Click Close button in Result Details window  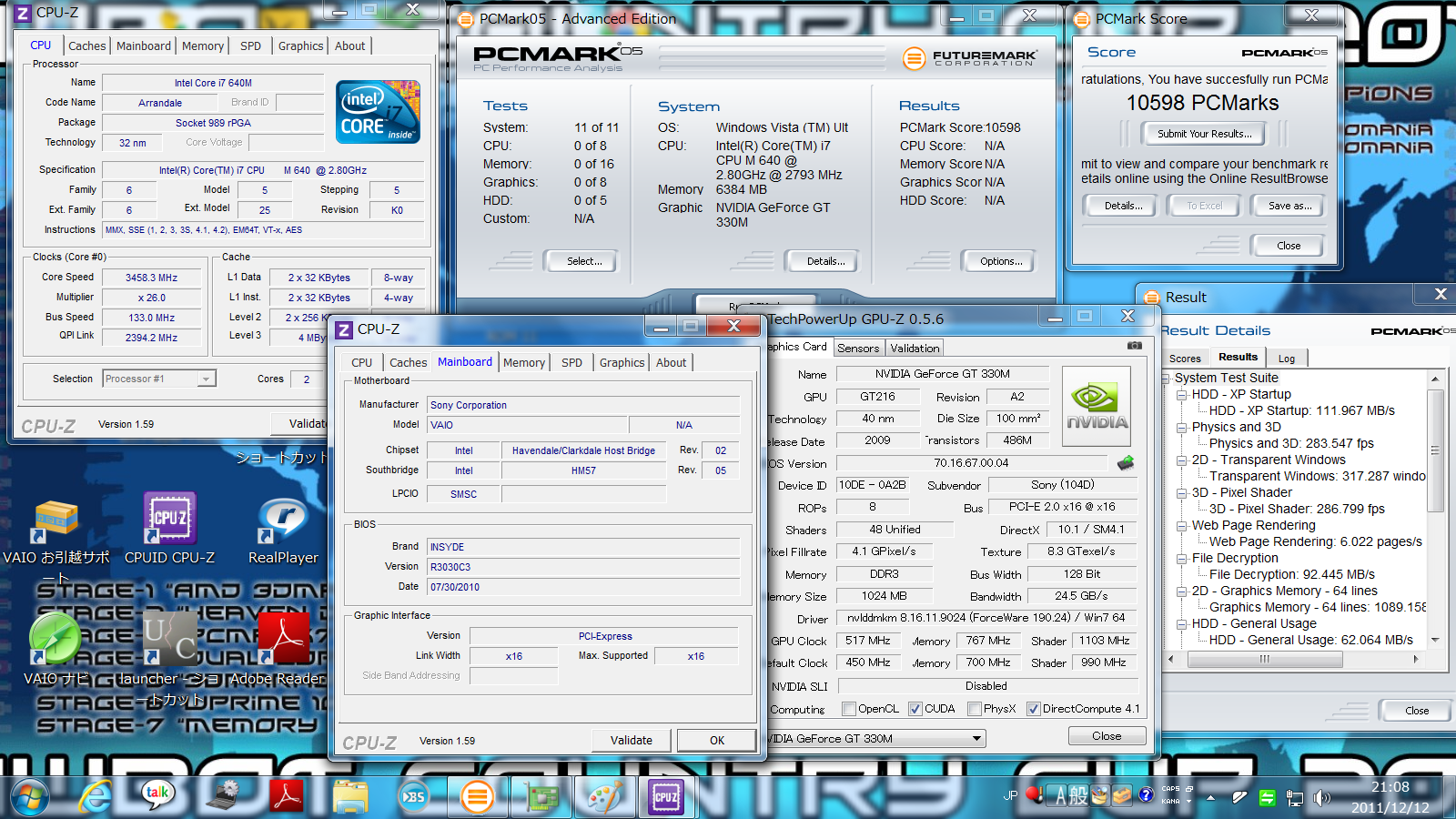click(1417, 711)
